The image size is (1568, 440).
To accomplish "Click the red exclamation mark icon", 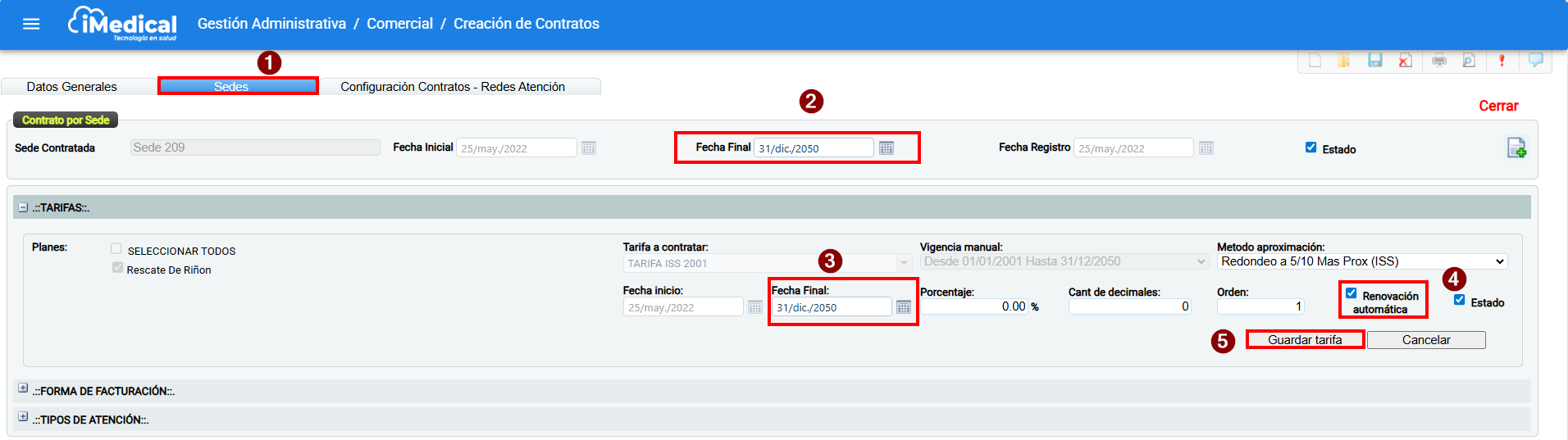I will point(1502,61).
